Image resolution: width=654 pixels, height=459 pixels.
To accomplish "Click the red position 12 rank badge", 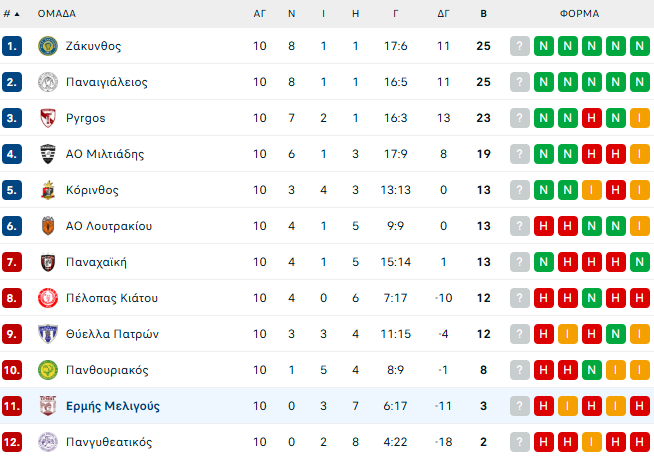I will point(12,442).
